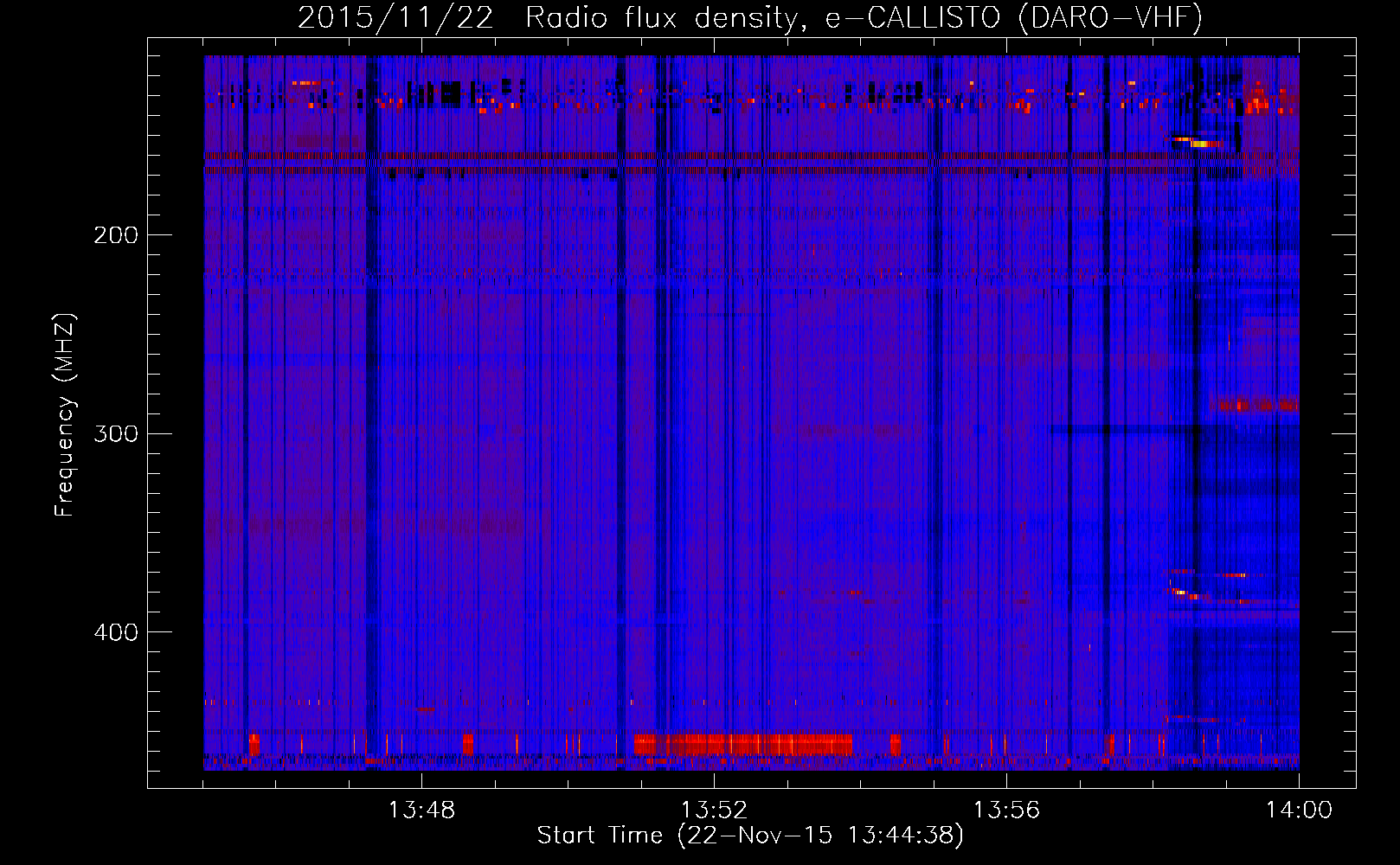The width and height of the screenshot is (1400, 865).
Task: Click the 'Start Time (22-Nov-15 13:44:38)' axis label
Action: coord(750,836)
